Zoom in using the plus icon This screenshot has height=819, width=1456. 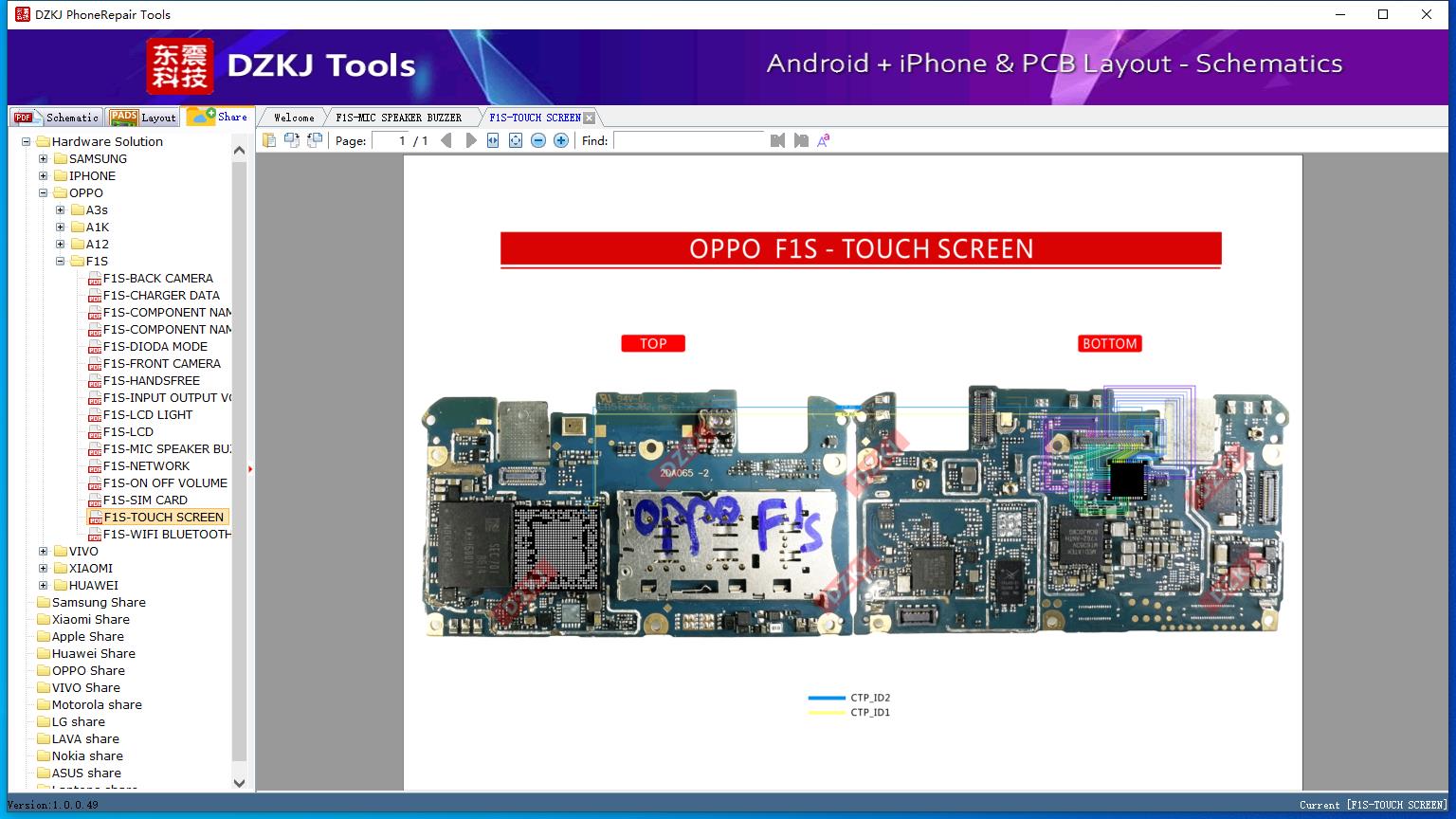pyautogui.click(x=561, y=140)
